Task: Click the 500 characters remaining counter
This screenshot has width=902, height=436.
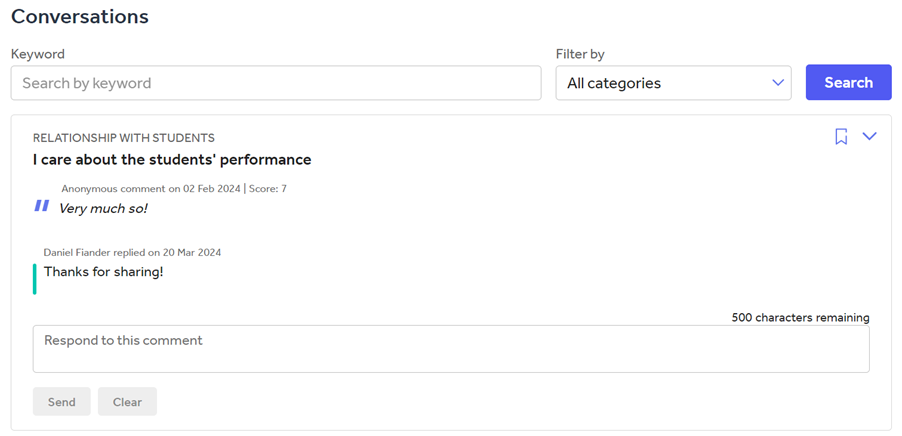Action: 800,318
